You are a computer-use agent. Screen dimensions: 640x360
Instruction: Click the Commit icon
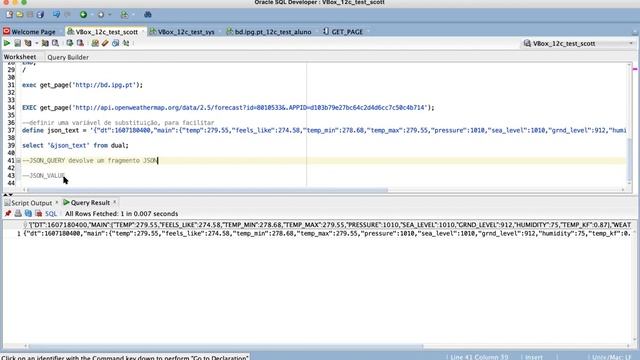70,43
